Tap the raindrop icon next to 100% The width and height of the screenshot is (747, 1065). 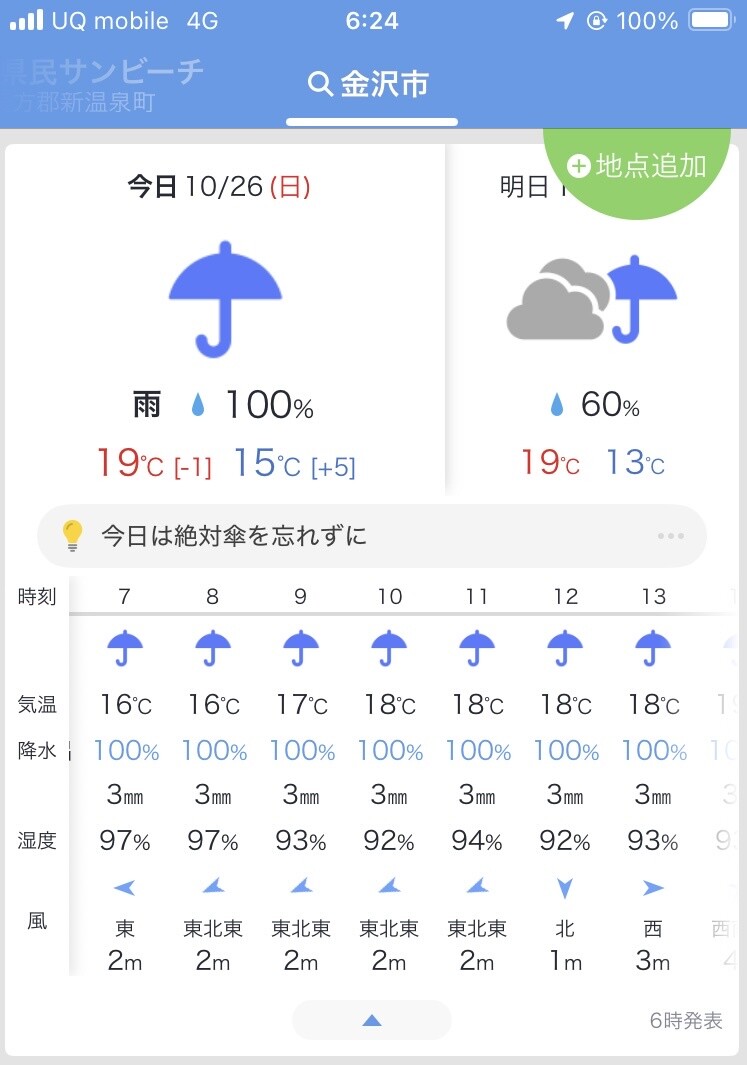[198, 405]
